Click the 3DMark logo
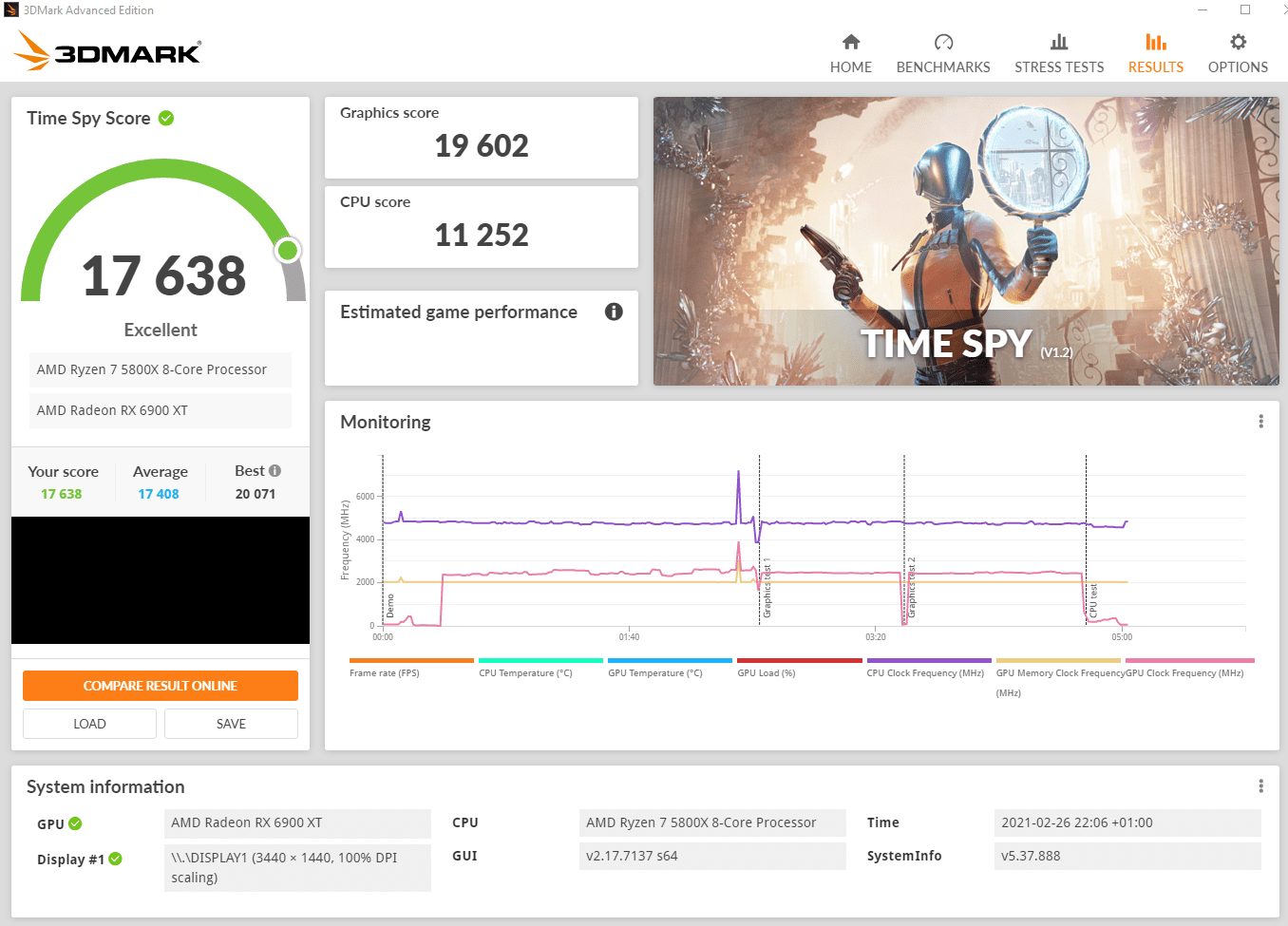This screenshot has width=1288, height=926. (107, 50)
